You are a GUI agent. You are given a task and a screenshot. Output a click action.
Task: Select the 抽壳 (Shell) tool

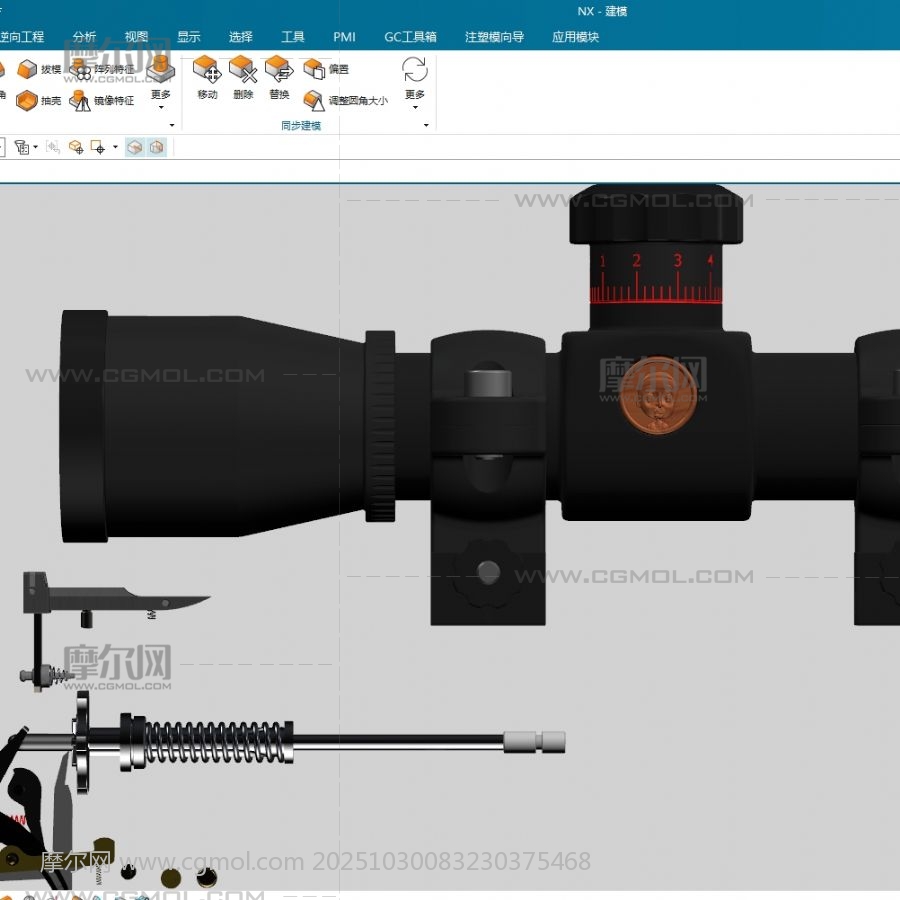(27, 101)
